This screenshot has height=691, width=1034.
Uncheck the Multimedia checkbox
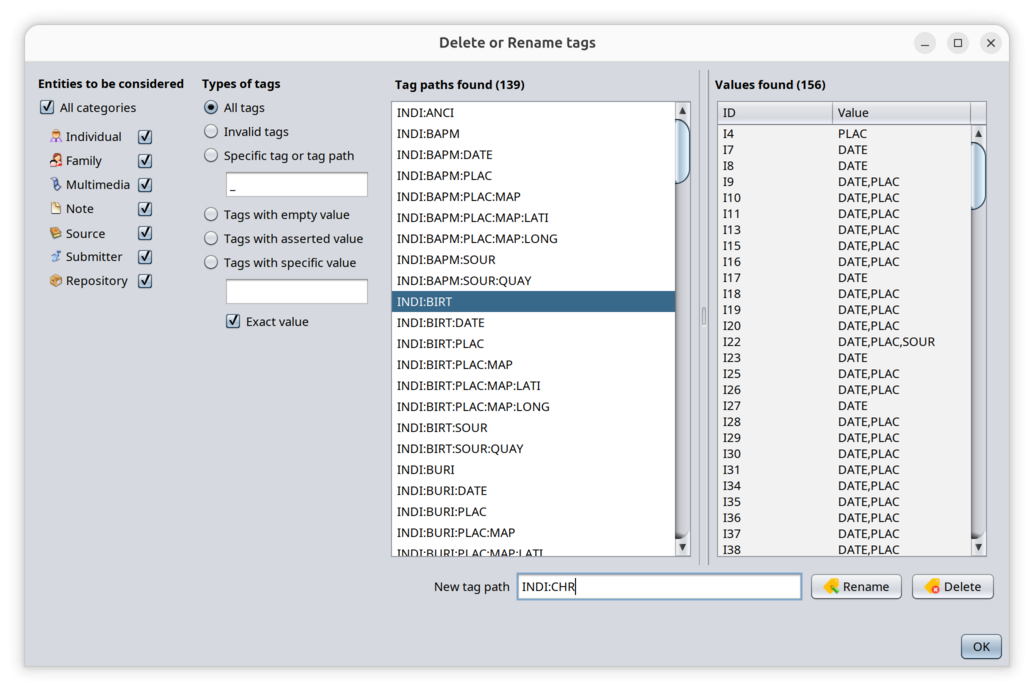(145, 185)
